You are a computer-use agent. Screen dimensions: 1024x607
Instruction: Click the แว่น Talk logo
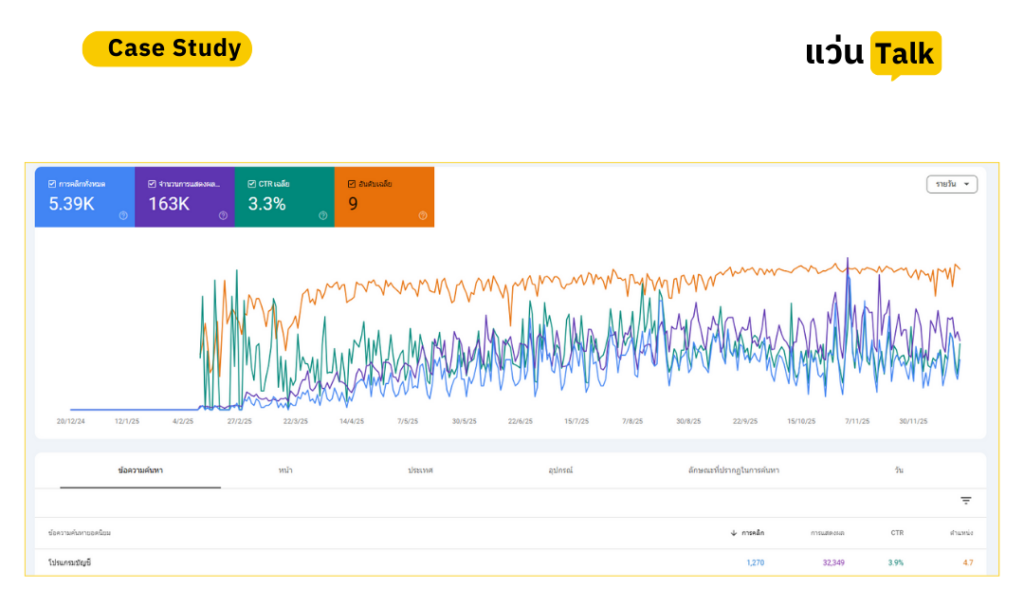pyautogui.click(x=873, y=55)
